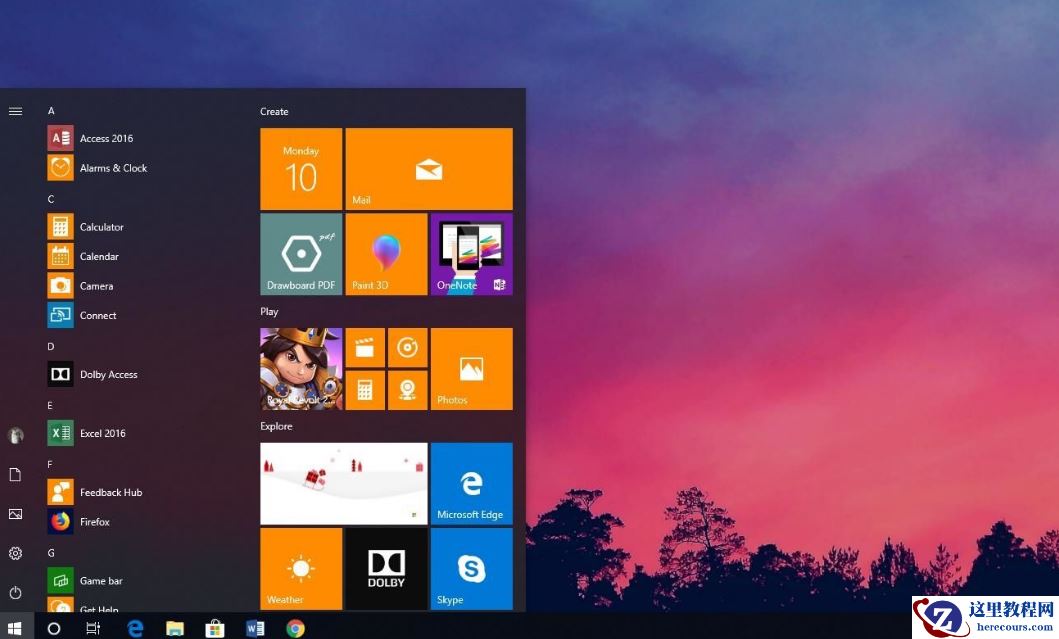Open Groove Music from the Play group
This screenshot has width=1059, height=639.
pyautogui.click(x=407, y=347)
